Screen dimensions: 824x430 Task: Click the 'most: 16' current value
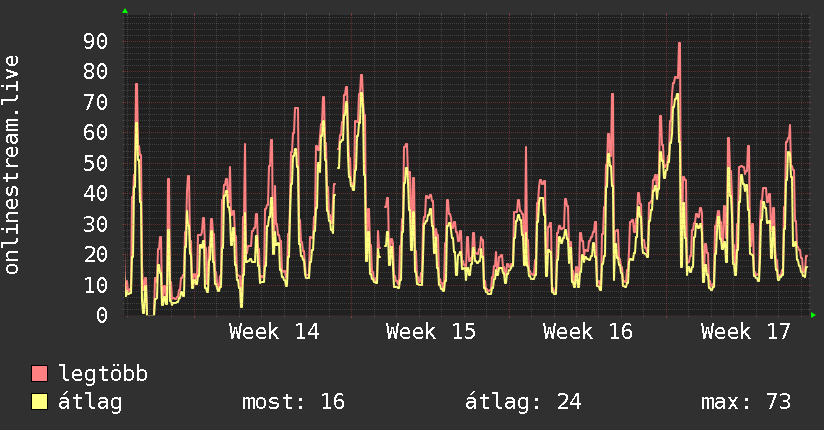coord(293,402)
